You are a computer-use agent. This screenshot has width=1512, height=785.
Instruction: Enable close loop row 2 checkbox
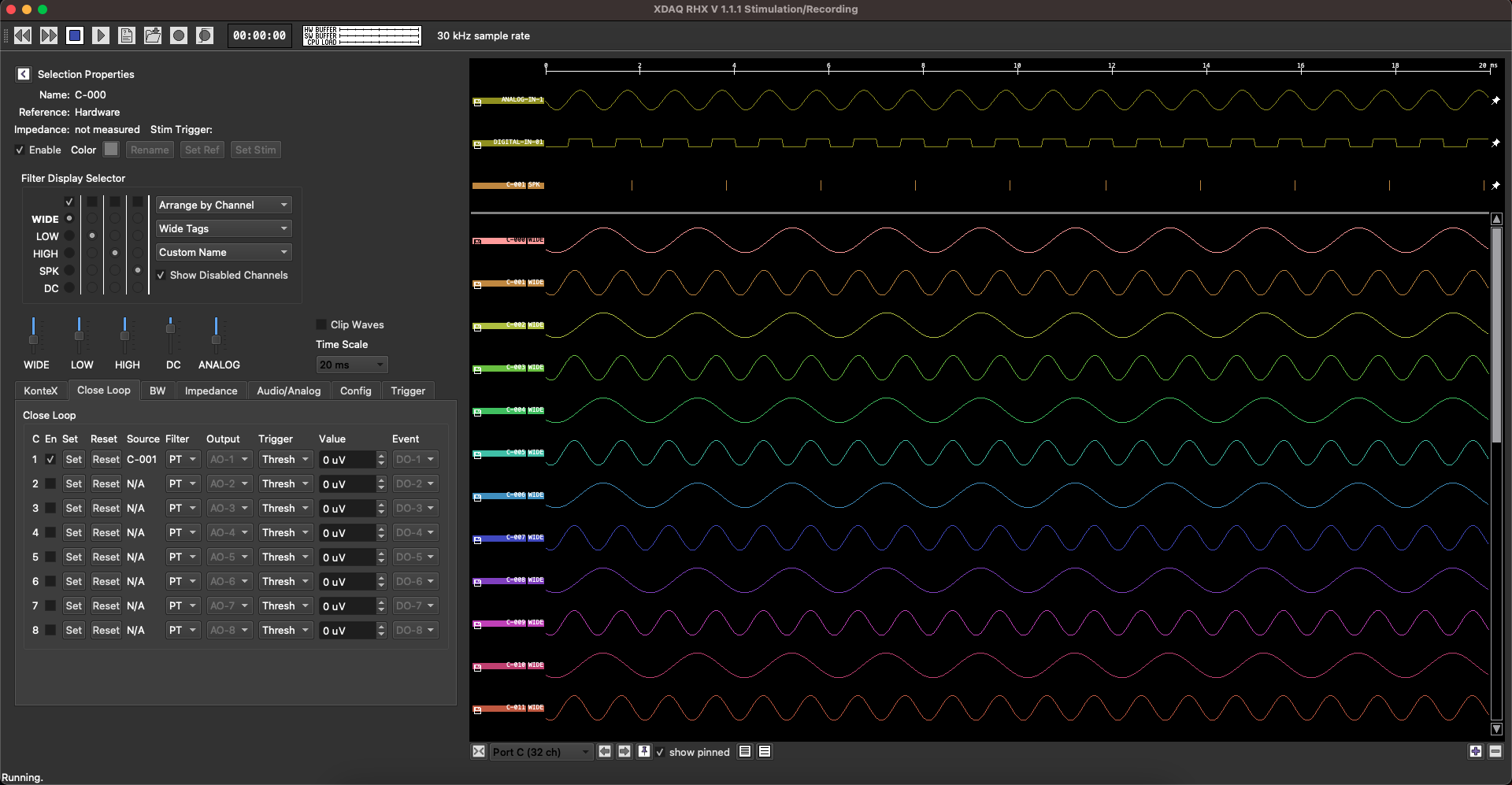[50, 484]
